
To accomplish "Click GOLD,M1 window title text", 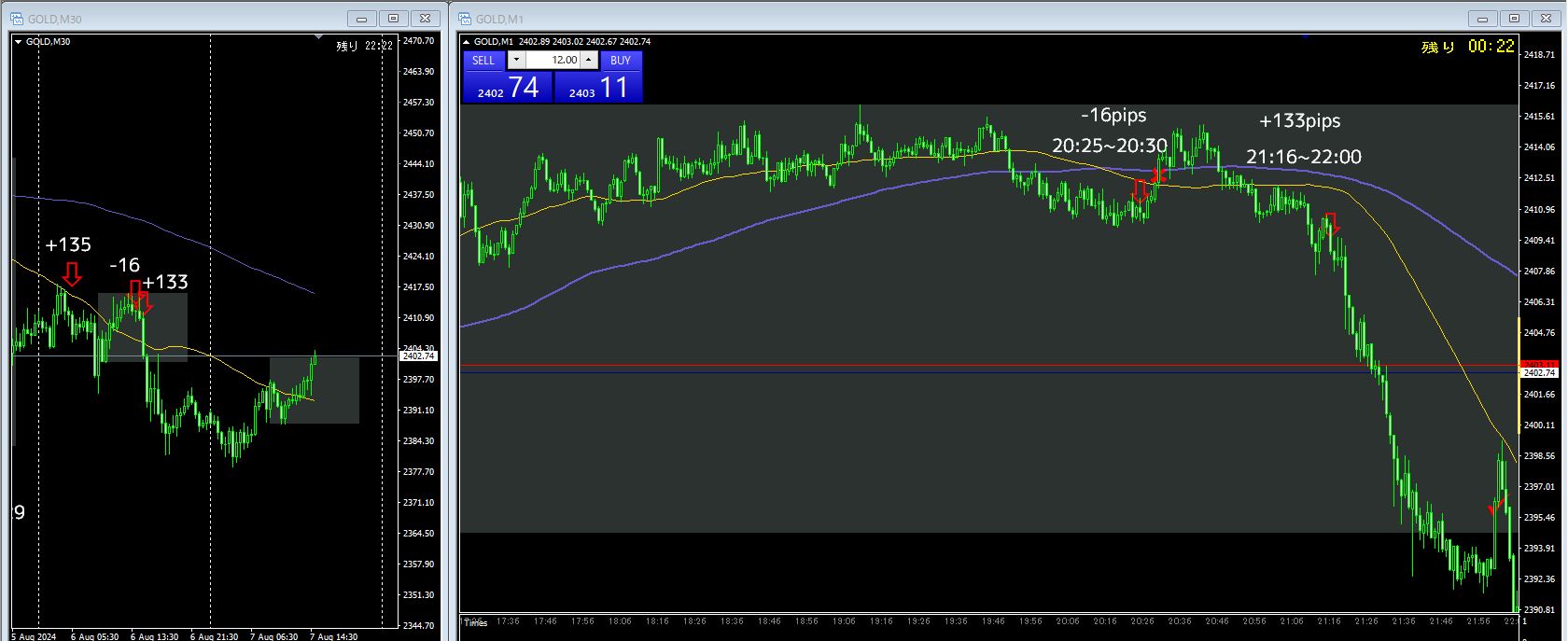I will tap(499, 19).
